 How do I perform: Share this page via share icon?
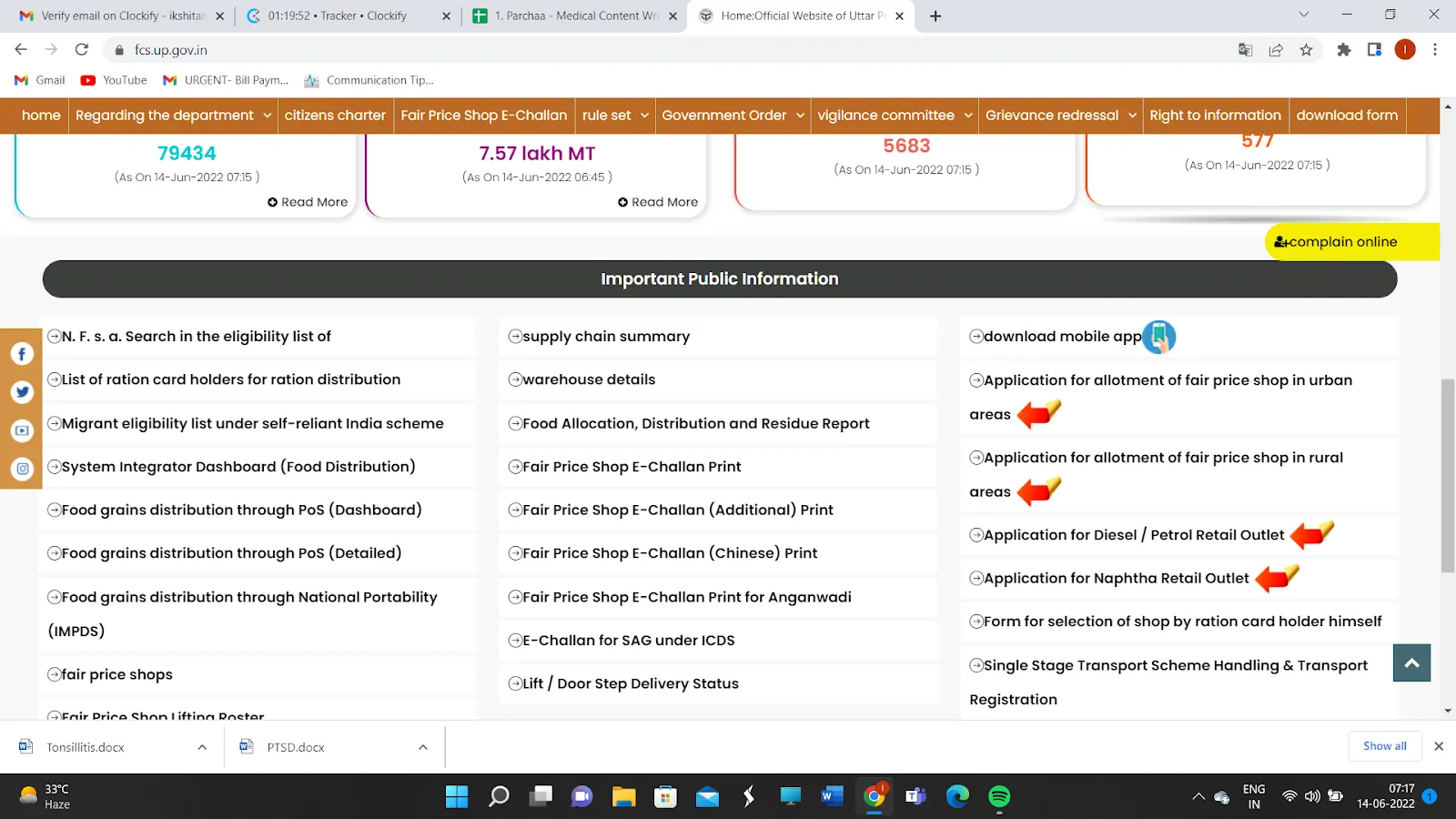pos(1276,50)
